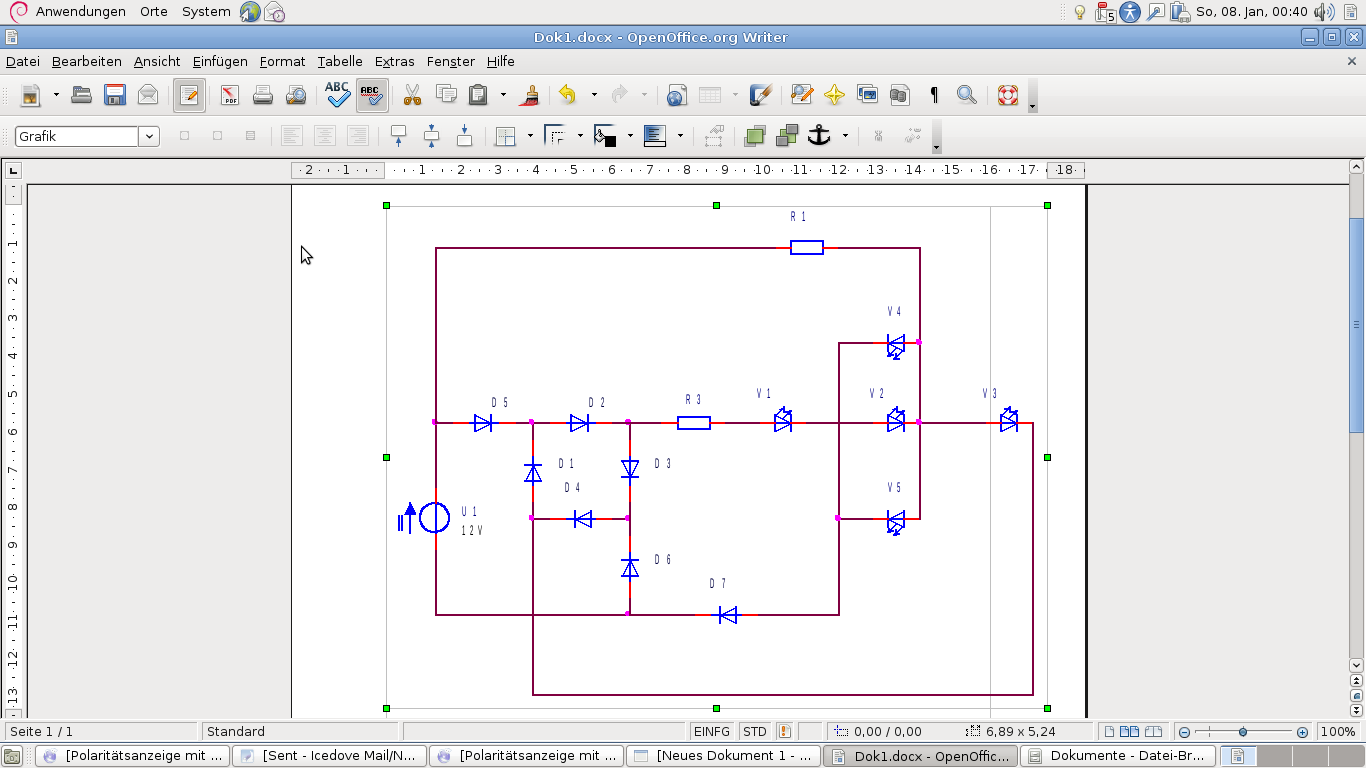
Task: Toggle the Edit File mode button
Action: [x=189, y=96]
